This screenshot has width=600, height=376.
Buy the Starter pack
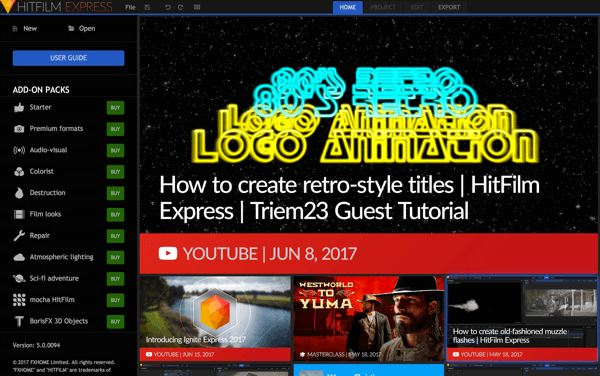[x=115, y=108]
